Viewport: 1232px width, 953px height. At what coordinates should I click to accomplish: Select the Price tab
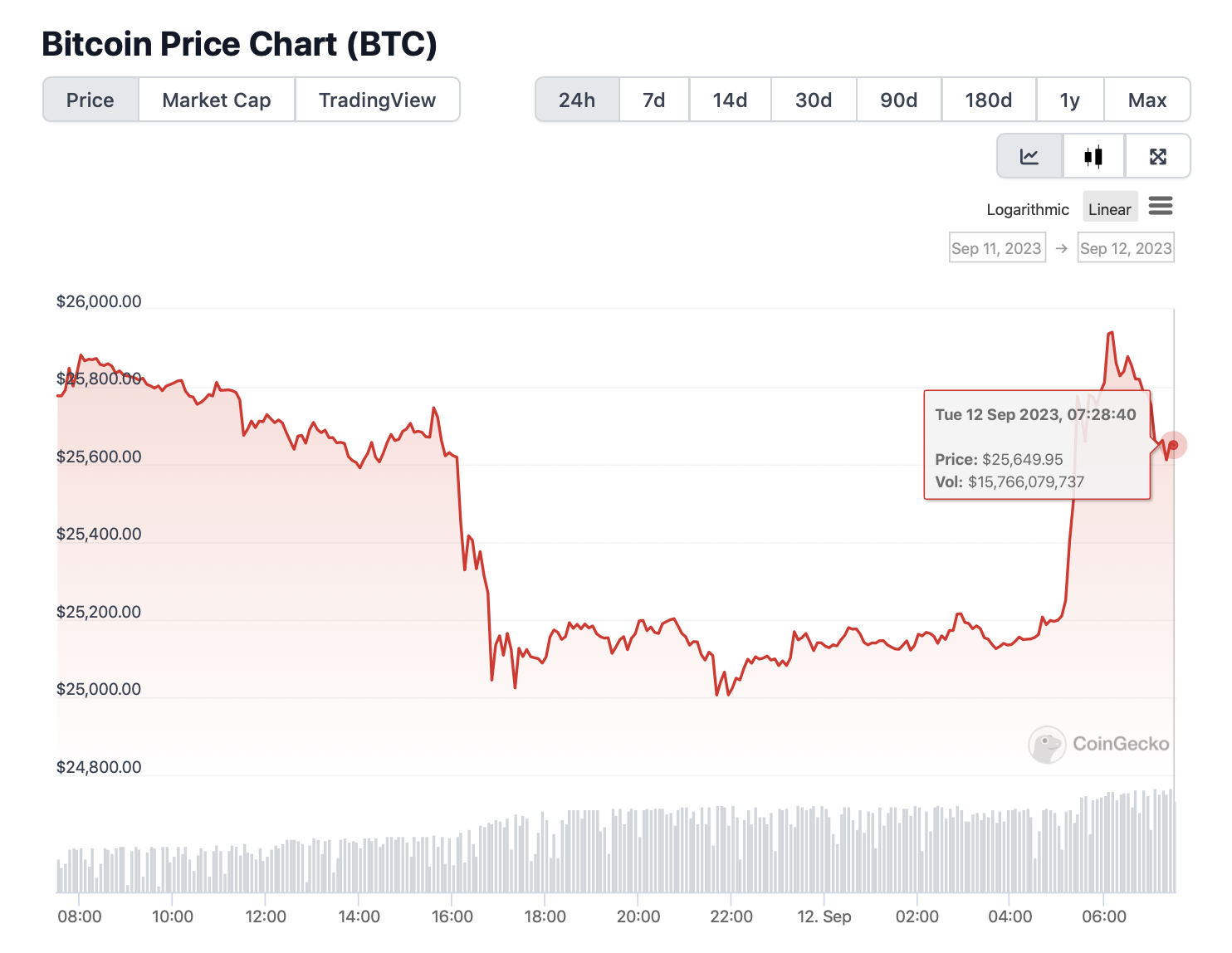coord(90,100)
